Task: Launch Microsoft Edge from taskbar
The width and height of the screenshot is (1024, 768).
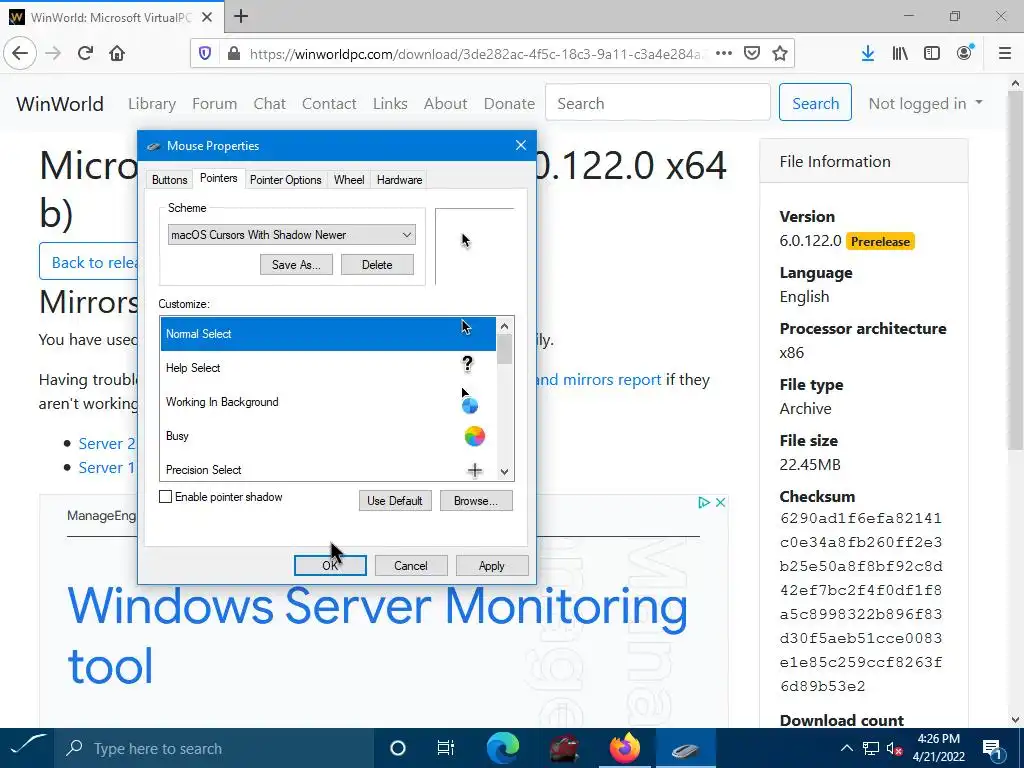Action: point(503,748)
